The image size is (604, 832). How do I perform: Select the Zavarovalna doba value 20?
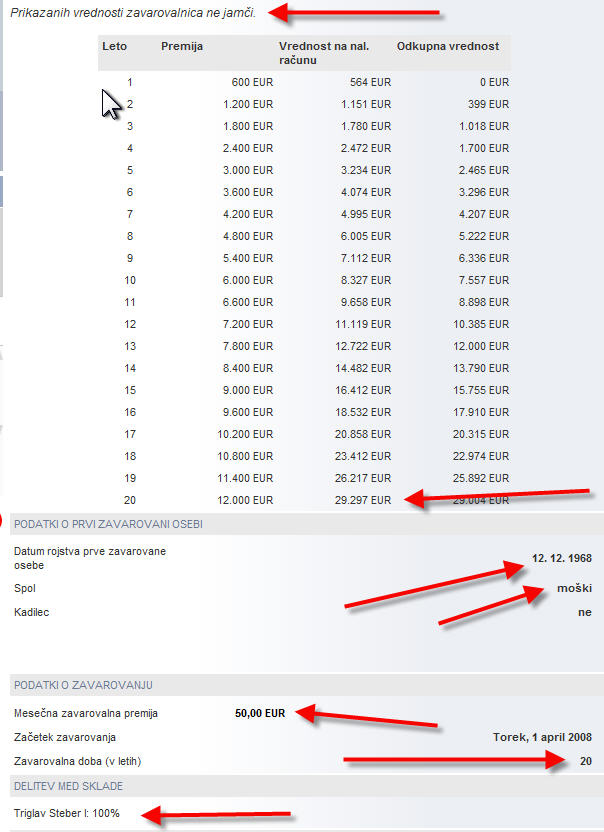(586, 761)
